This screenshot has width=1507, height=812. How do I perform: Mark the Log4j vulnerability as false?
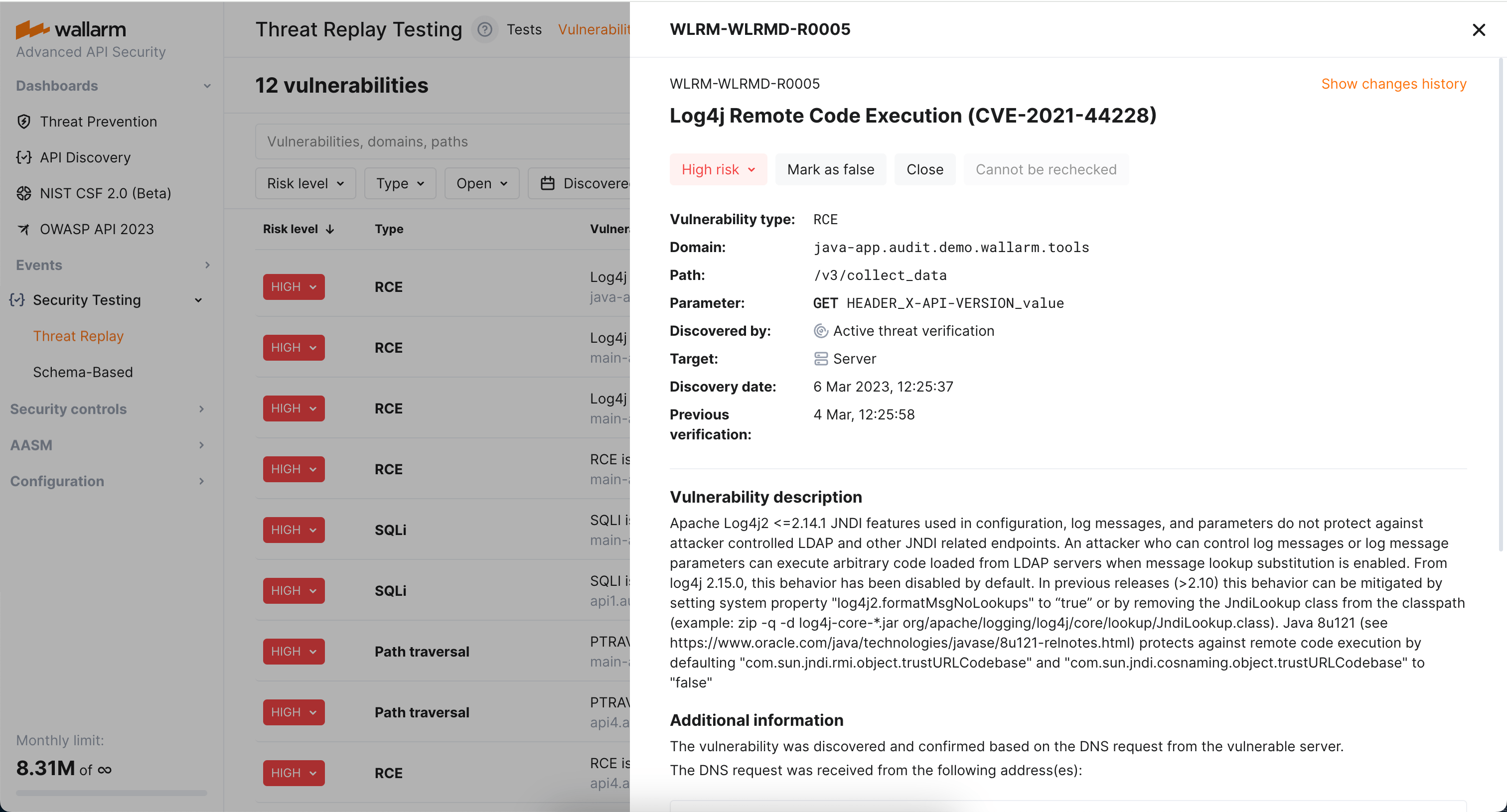[830, 169]
